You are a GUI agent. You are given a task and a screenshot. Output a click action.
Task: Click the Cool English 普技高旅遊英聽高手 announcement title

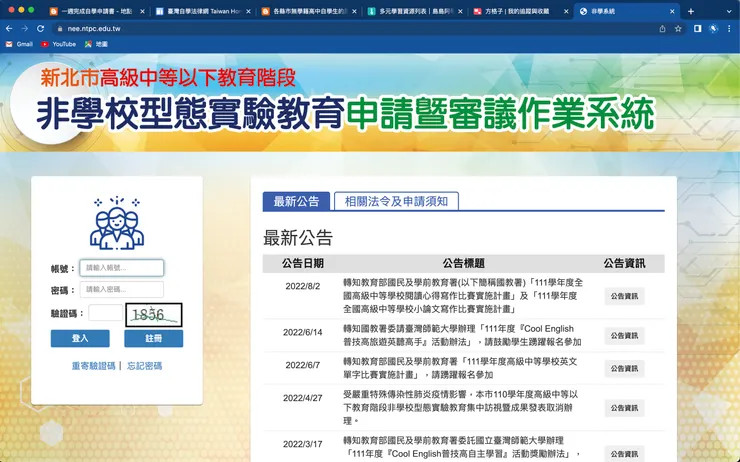coord(462,335)
